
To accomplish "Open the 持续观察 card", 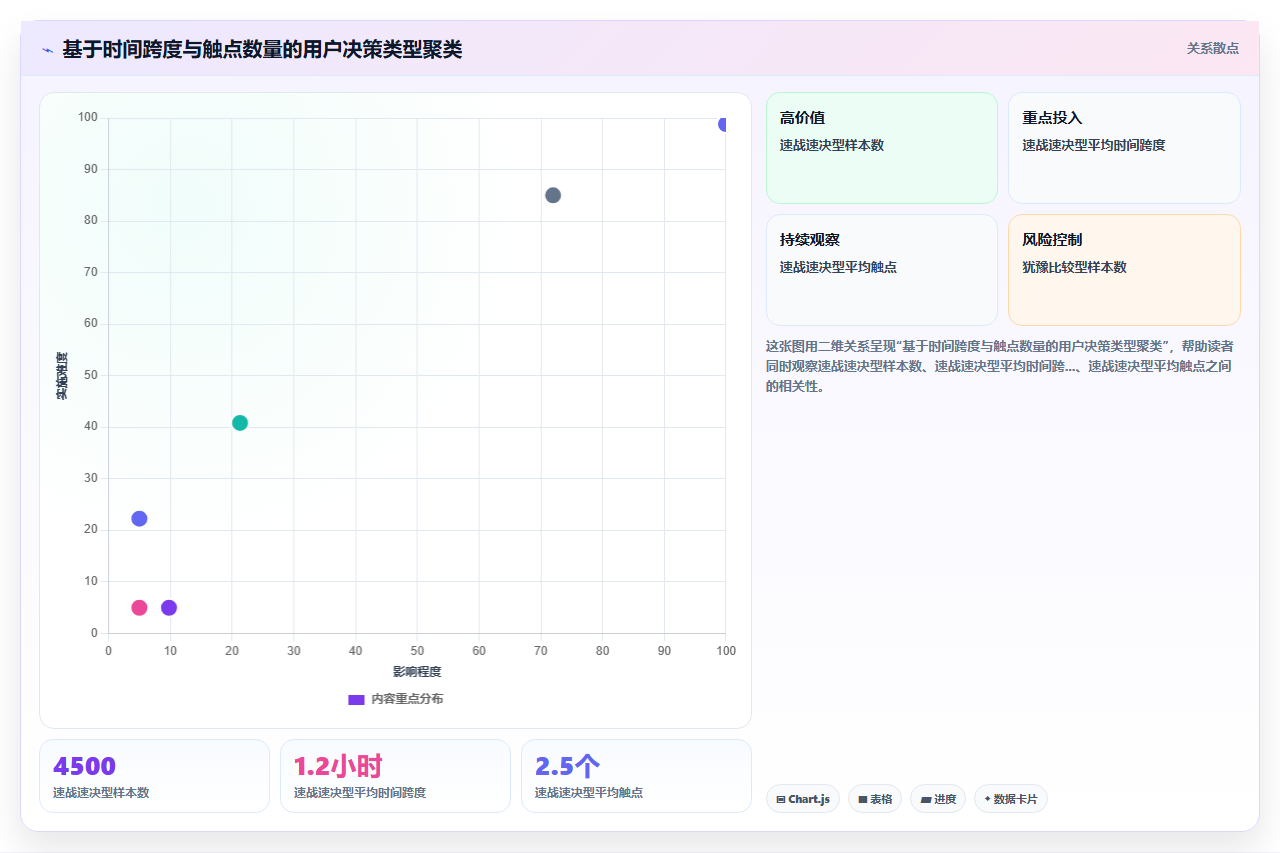I will pyautogui.click(x=882, y=270).
